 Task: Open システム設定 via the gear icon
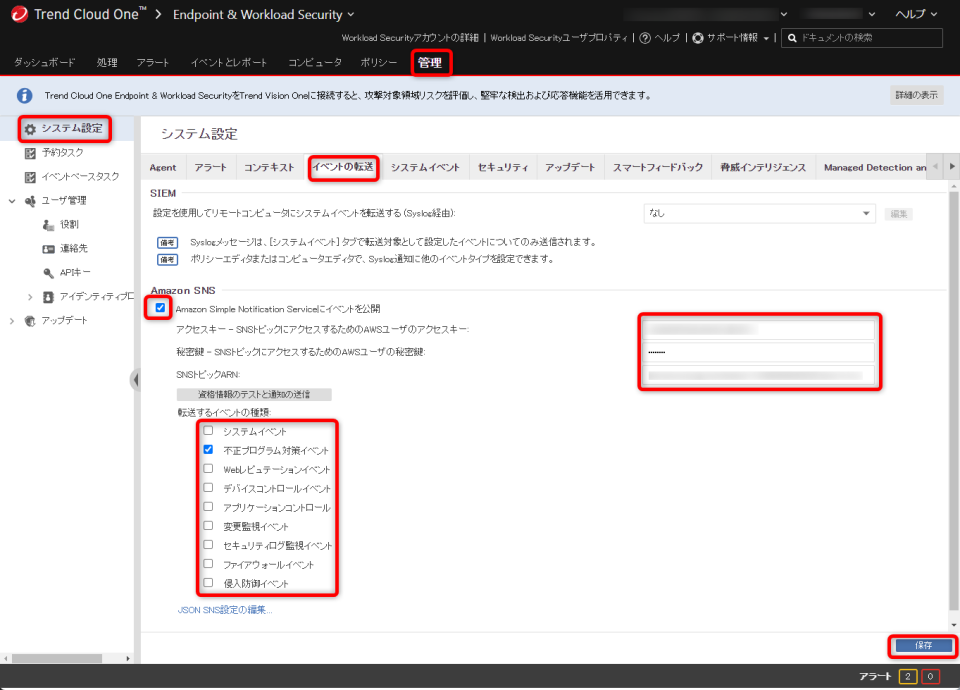(29, 129)
